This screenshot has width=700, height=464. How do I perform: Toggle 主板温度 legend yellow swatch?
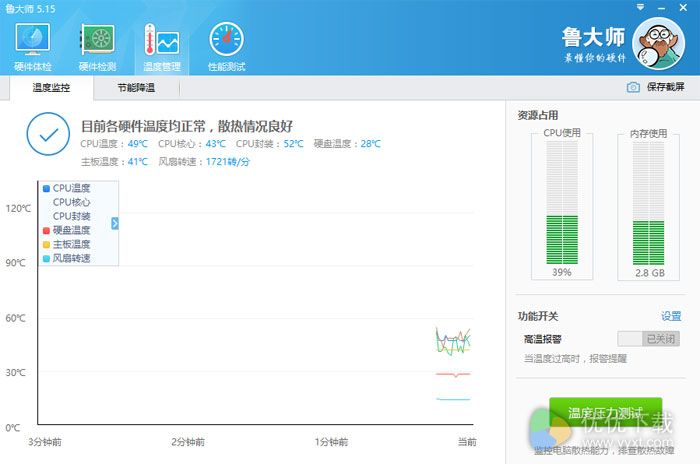[46, 244]
